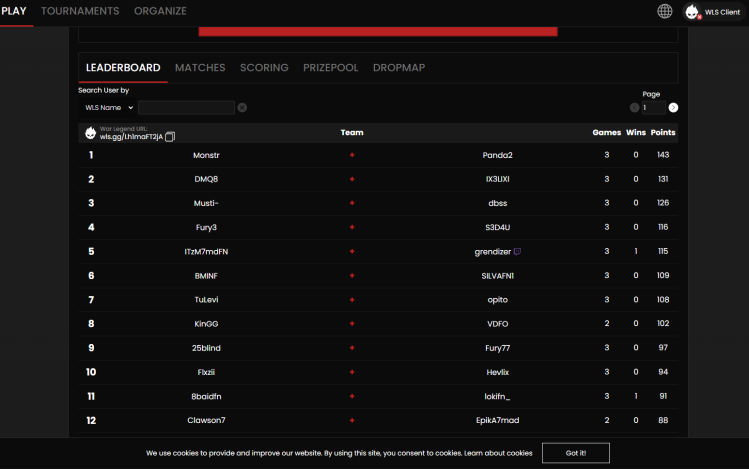Image resolution: width=749 pixels, height=469 pixels.
Task: Go to the previous leaderboard page
Action: [634, 107]
